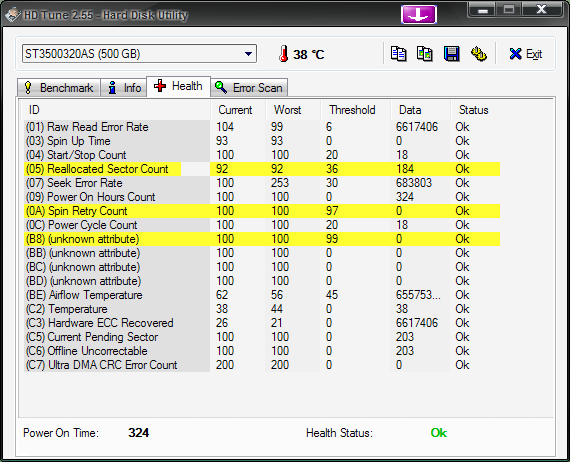
Task: Select the (C3) Hardware ECC Recovered row
Action: coord(262,323)
